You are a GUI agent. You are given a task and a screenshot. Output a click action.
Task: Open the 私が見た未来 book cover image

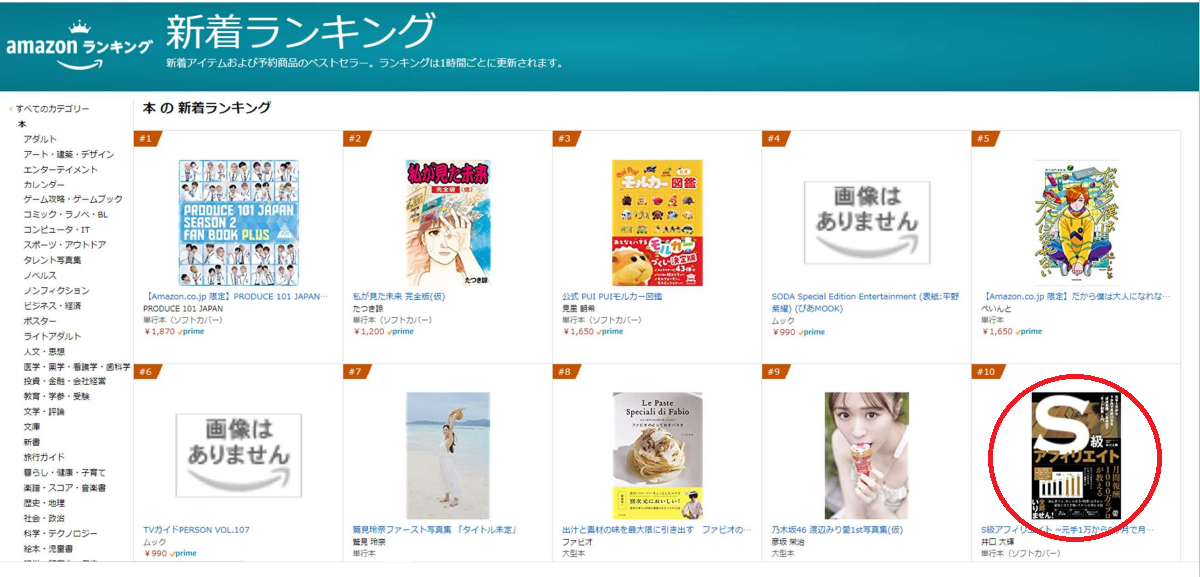(x=448, y=223)
